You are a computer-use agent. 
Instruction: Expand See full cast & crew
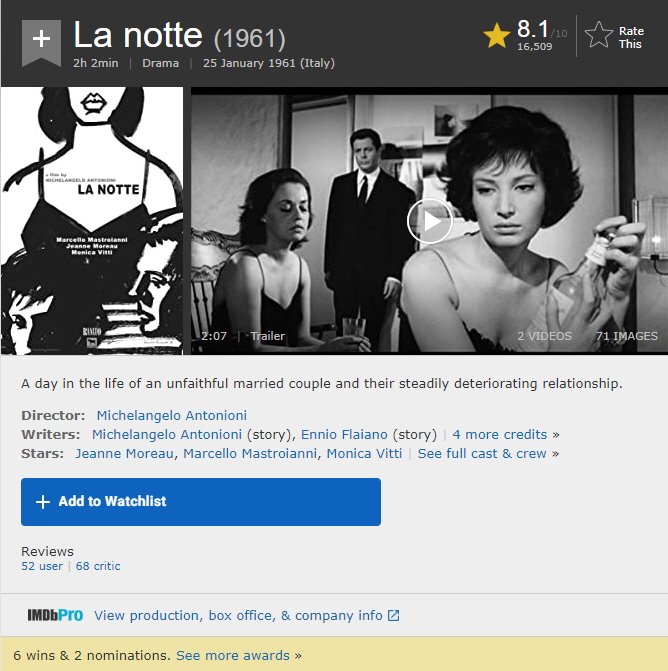[482, 454]
